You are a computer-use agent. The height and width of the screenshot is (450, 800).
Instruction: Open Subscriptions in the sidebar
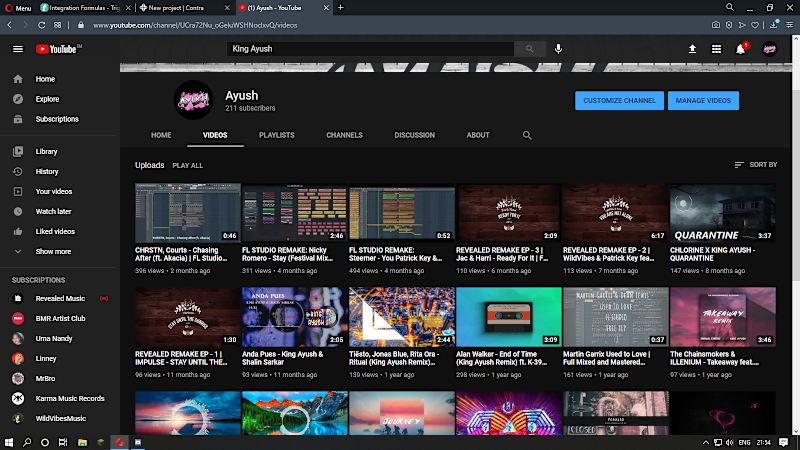tap(59, 119)
